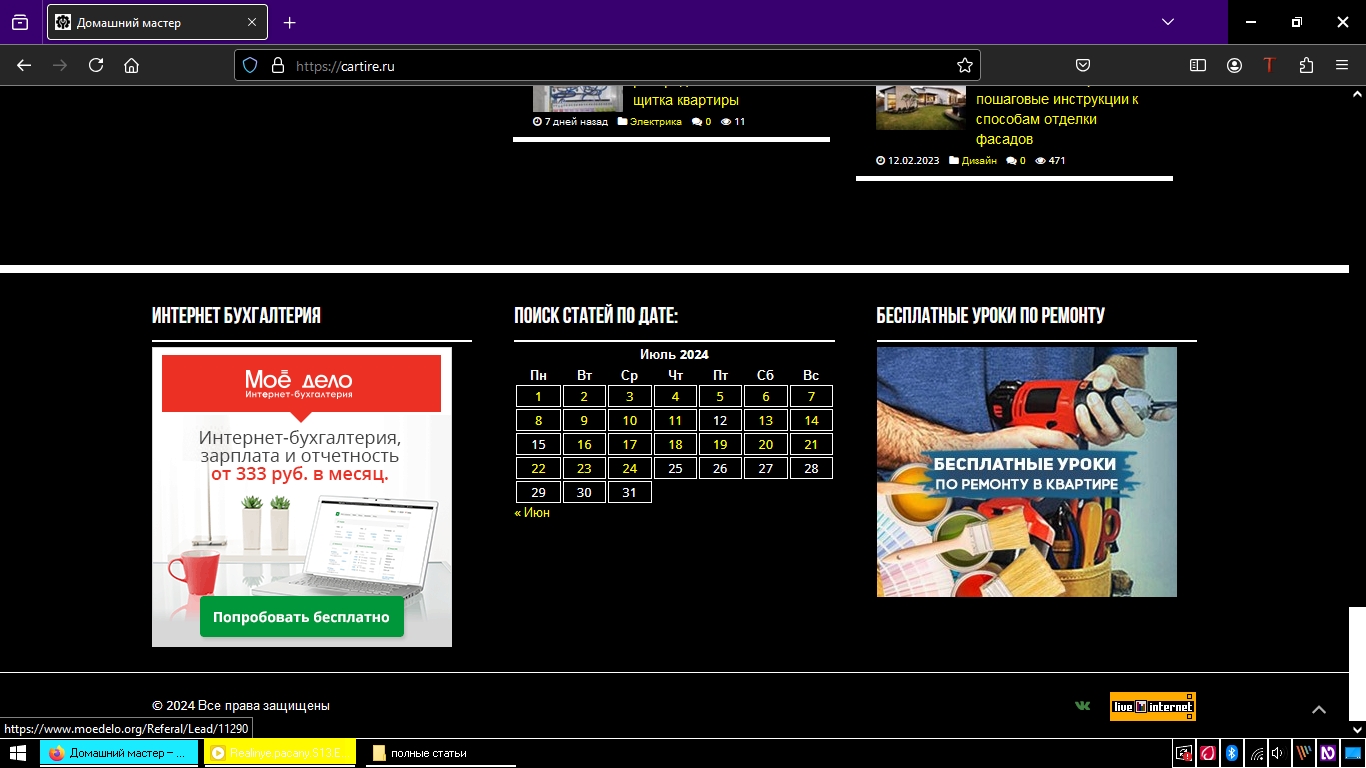Open the electrical panel article thumbnail
Image resolution: width=1366 pixels, height=768 pixels.
click(578, 98)
